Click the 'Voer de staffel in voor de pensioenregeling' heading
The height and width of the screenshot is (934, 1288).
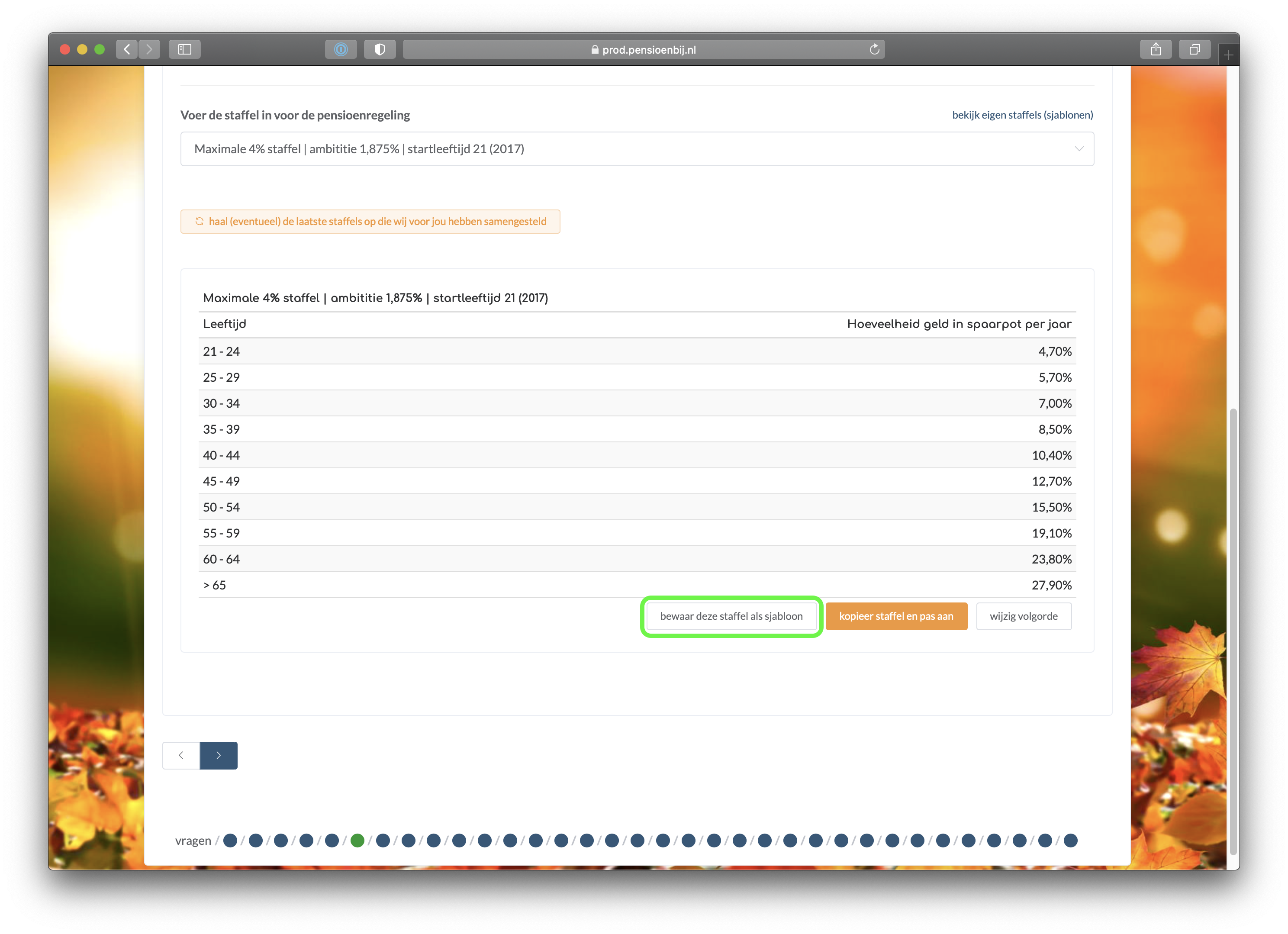point(295,115)
